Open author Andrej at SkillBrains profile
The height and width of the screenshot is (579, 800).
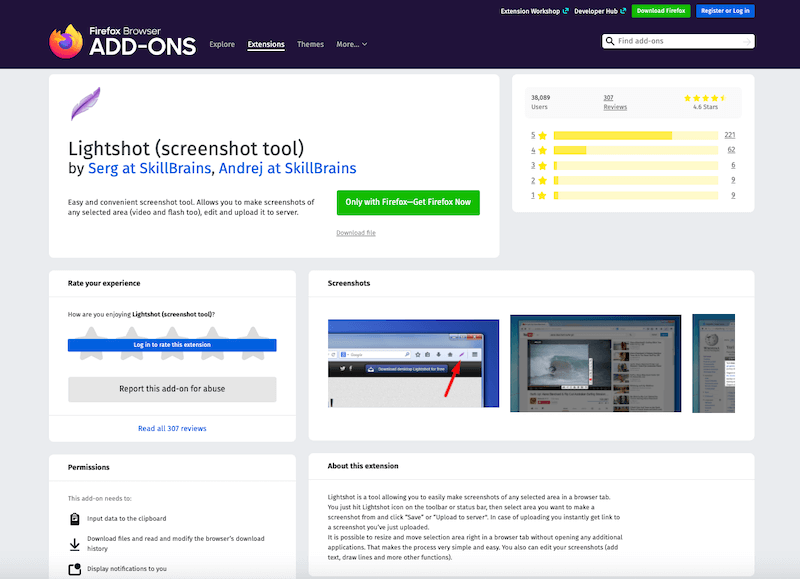(x=287, y=168)
